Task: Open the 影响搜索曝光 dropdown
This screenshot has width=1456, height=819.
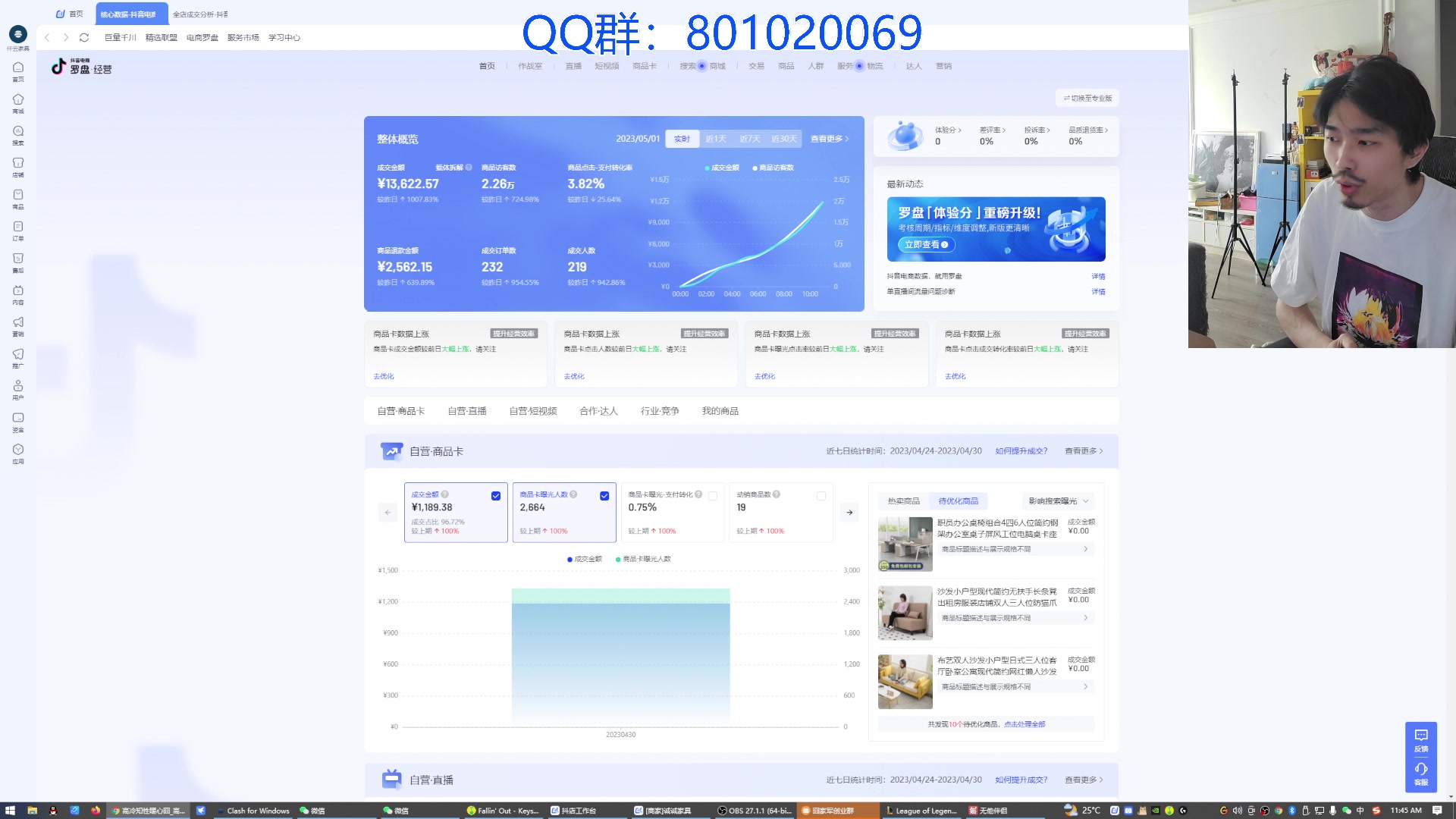Action: pyautogui.click(x=1059, y=501)
